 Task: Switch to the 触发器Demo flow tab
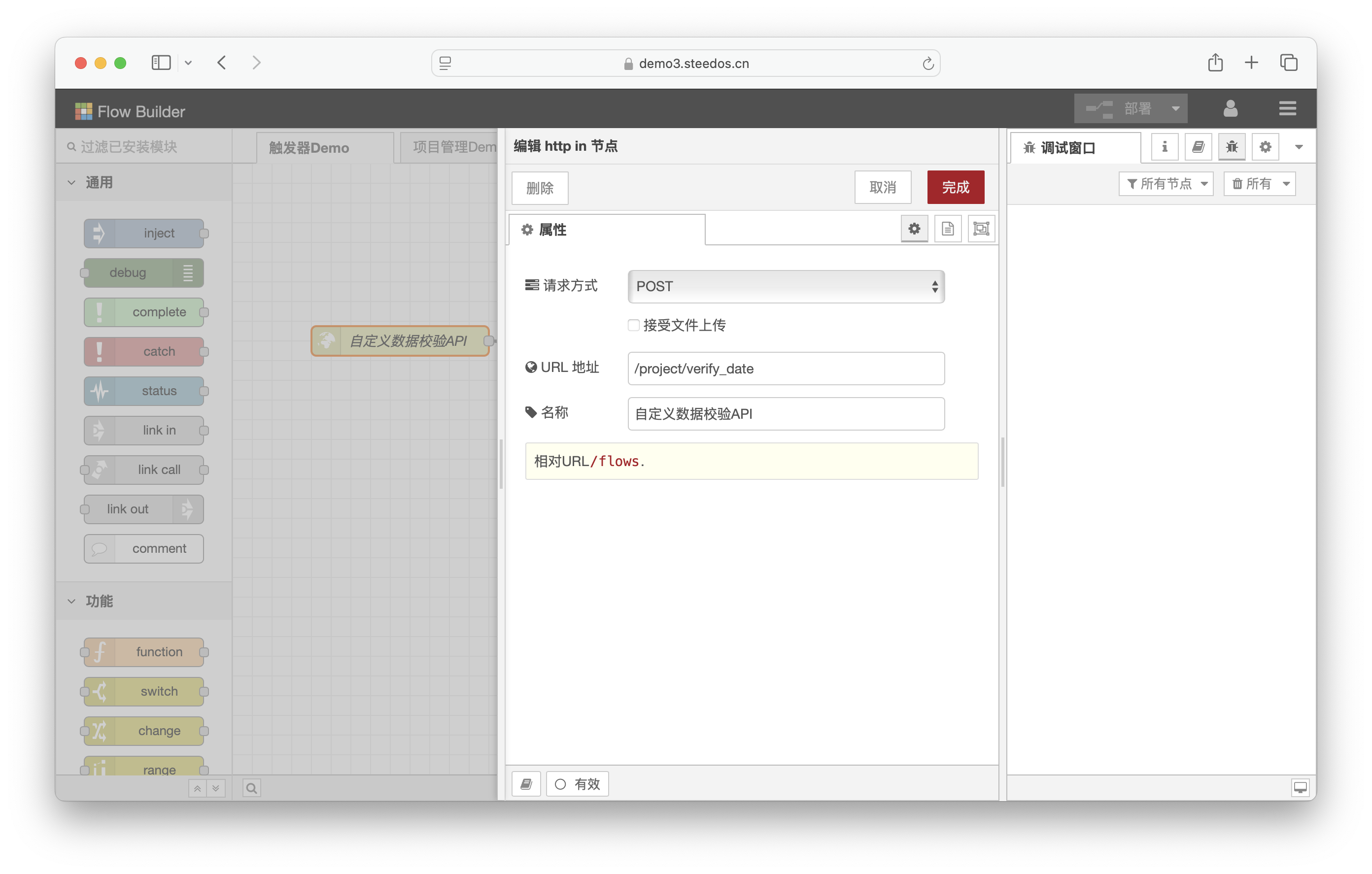coord(325,148)
